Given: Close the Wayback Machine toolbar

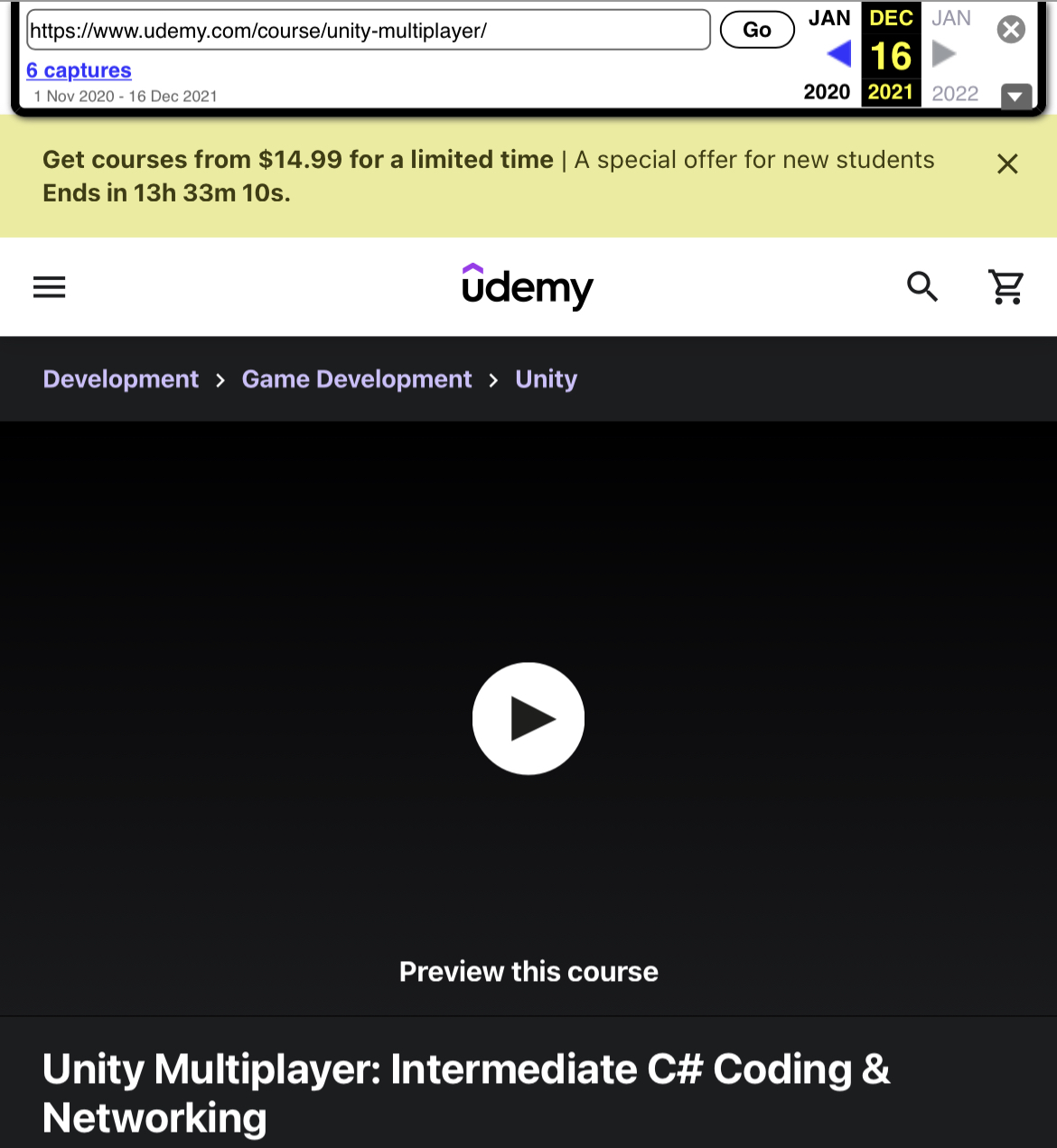Looking at the screenshot, I should point(1011,30).
